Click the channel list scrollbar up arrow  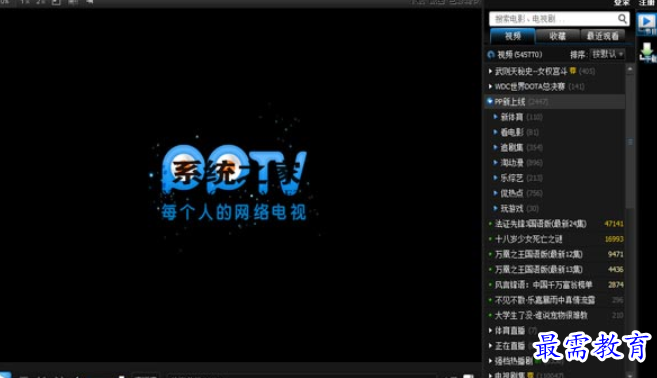(630, 69)
